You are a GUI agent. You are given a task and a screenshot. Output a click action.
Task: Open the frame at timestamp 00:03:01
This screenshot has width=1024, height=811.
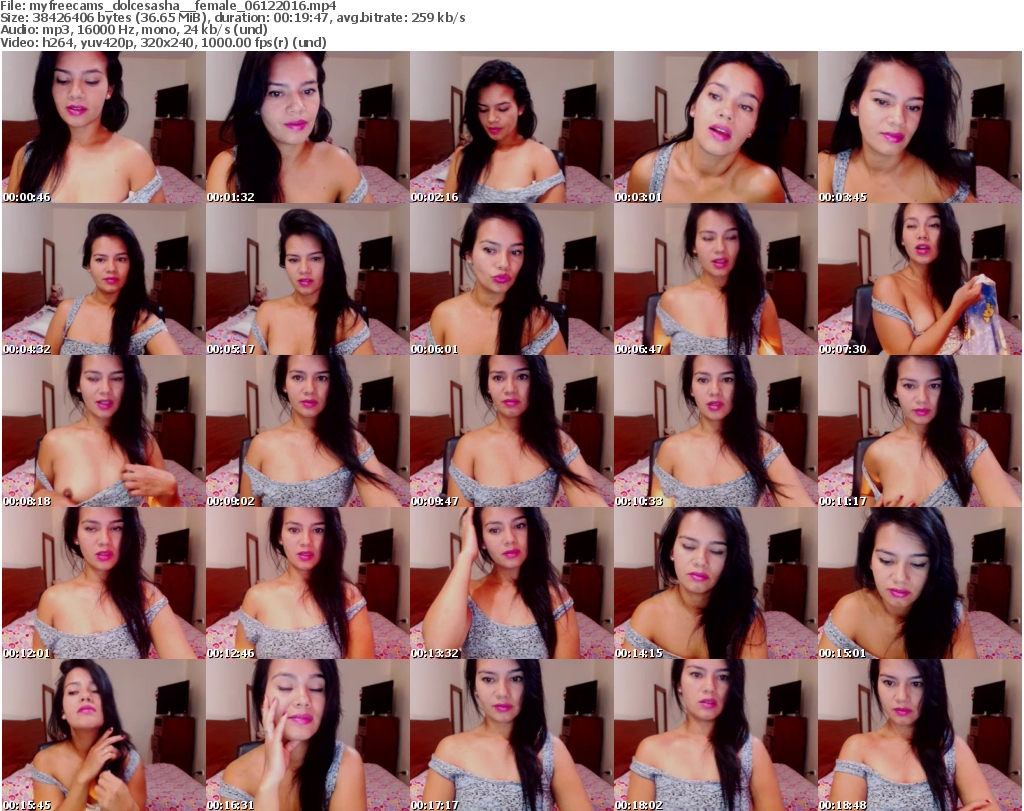(715, 127)
